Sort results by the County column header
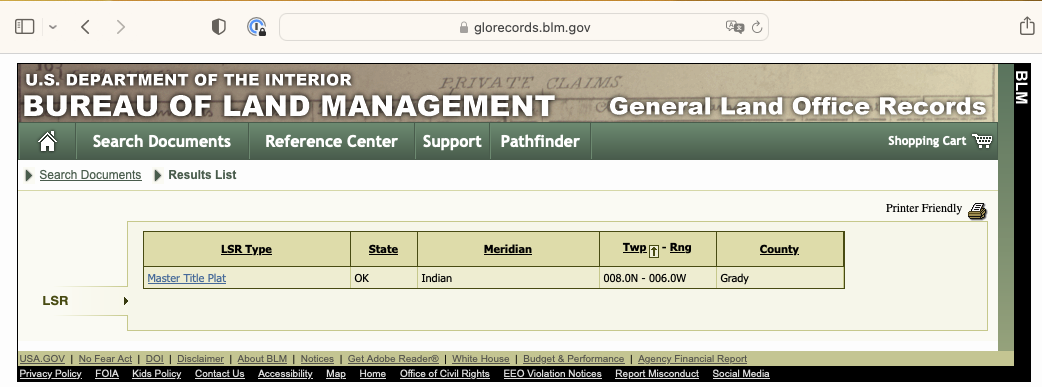This screenshot has width=1042, height=387. coord(779,249)
